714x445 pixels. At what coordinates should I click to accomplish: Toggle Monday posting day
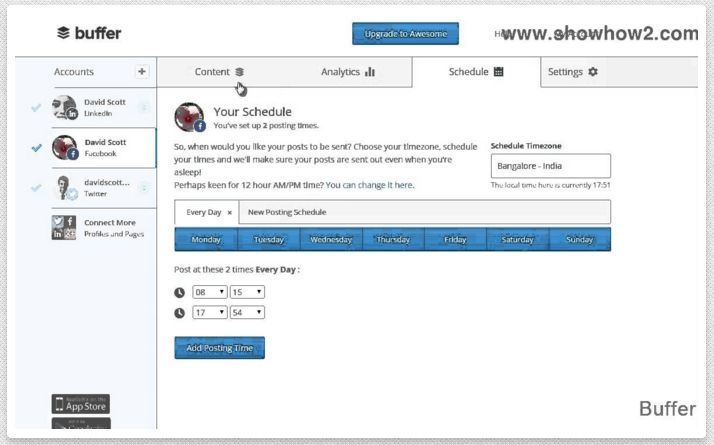point(206,240)
